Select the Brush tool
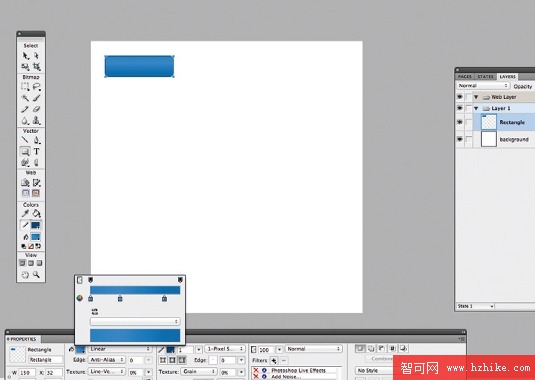The height and width of the screenshot is (380, 535). (x=37, y=98)
